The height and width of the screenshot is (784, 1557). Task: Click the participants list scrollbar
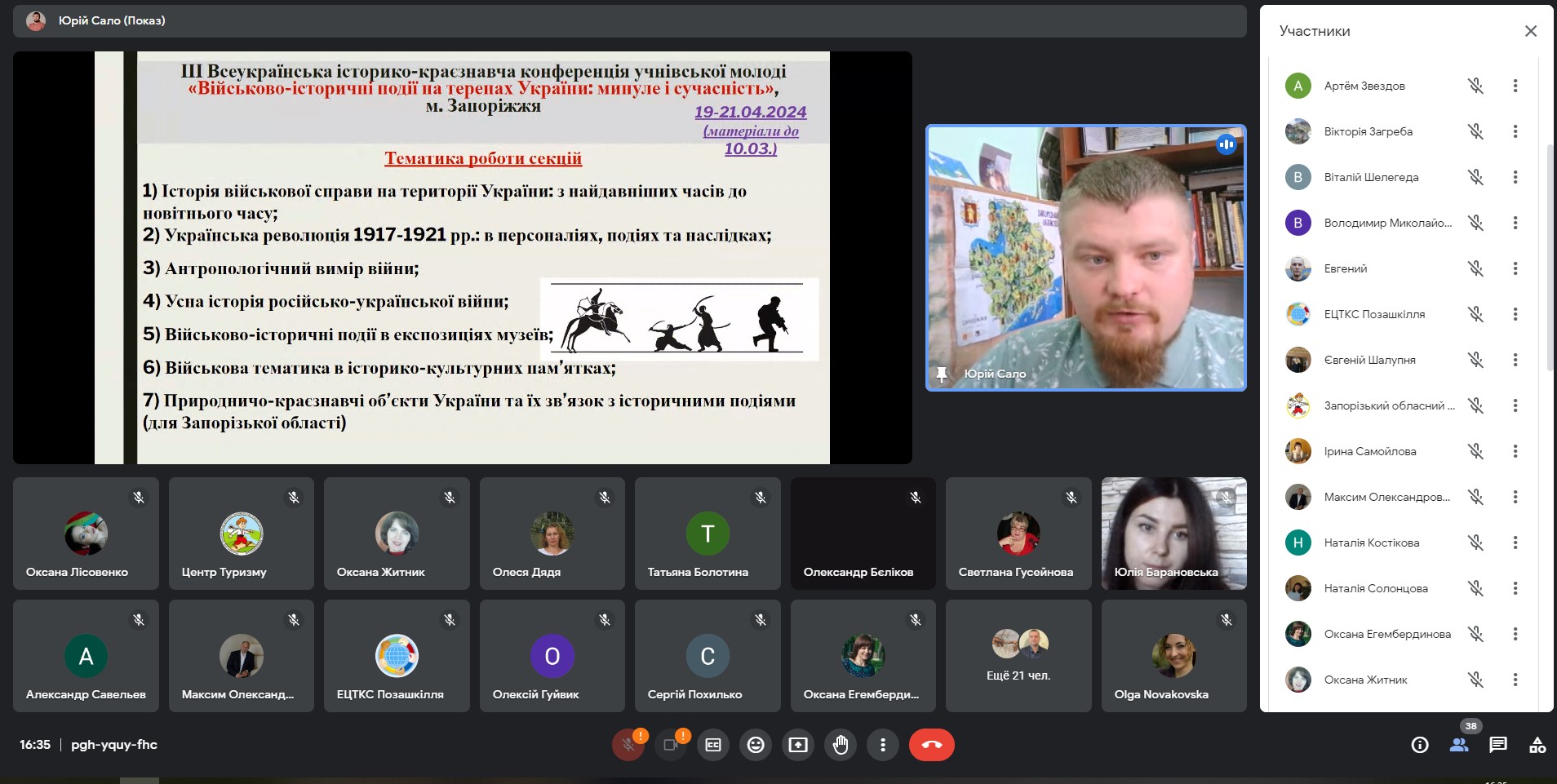(1550, 257)
